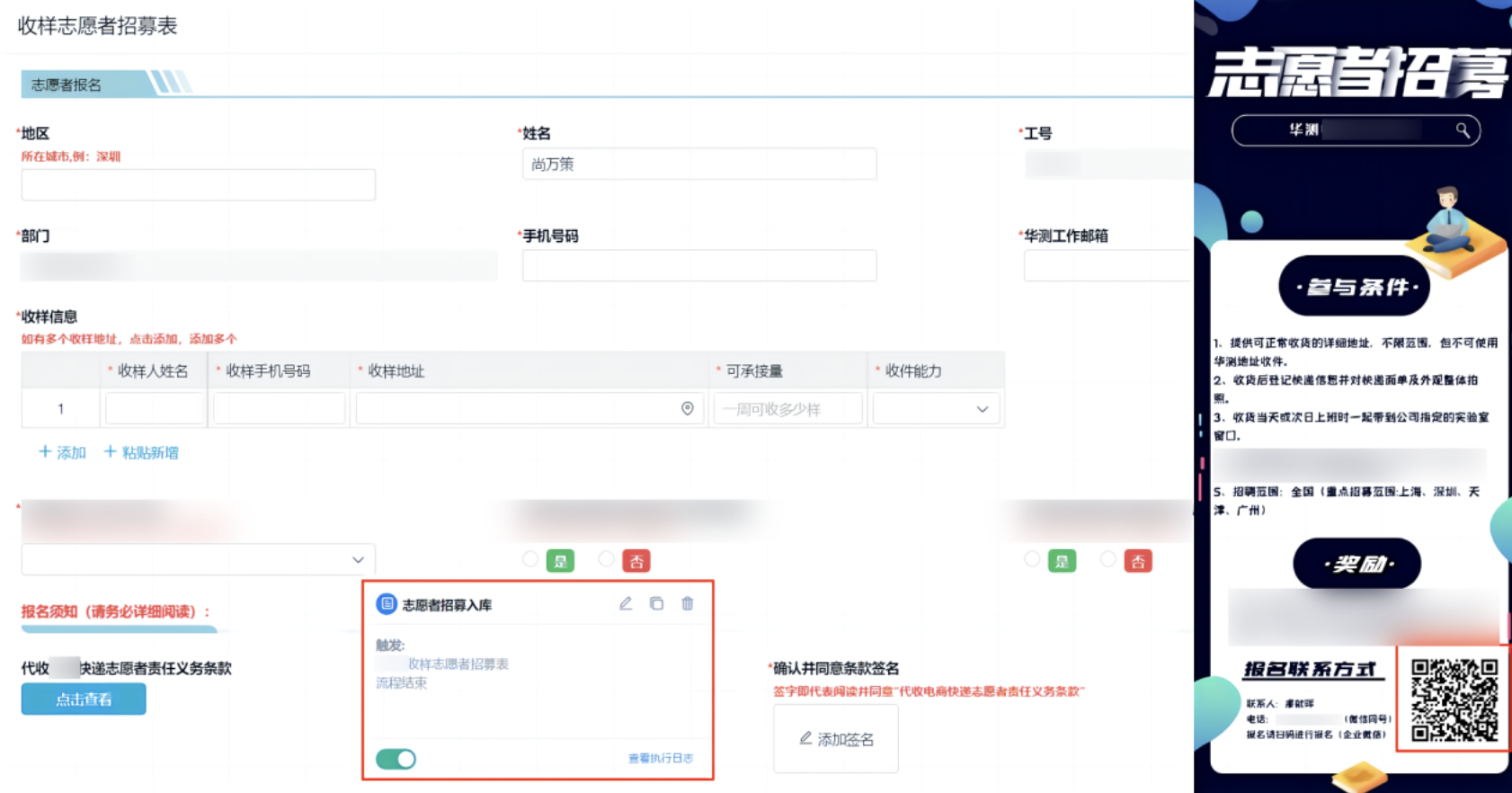This screenshot has height=793, width=1512.
Task: Copy the 志愿者招募入库 workflow using the duplicate icon
Action: click(656, 603)
